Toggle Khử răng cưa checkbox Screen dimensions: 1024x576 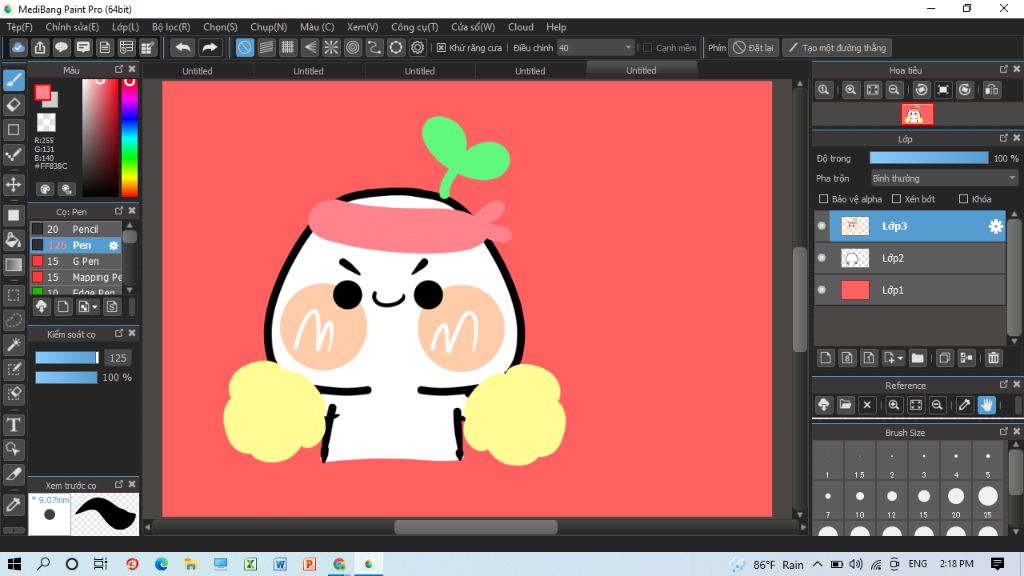coord(441,48)
